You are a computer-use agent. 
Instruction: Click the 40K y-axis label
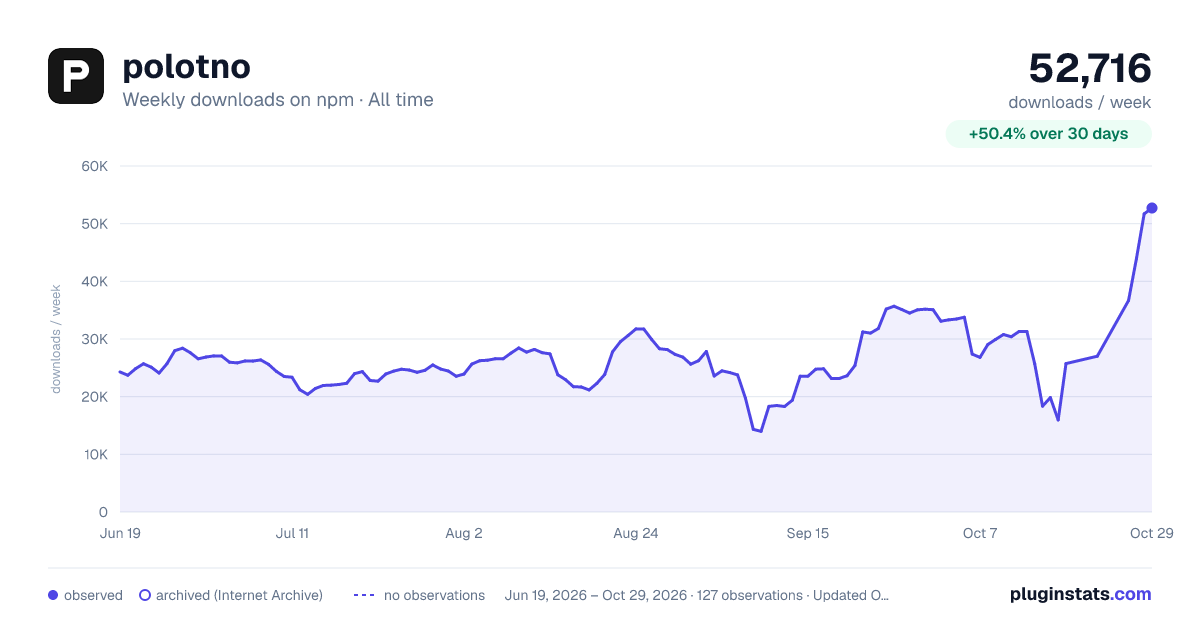pos(94,281)
